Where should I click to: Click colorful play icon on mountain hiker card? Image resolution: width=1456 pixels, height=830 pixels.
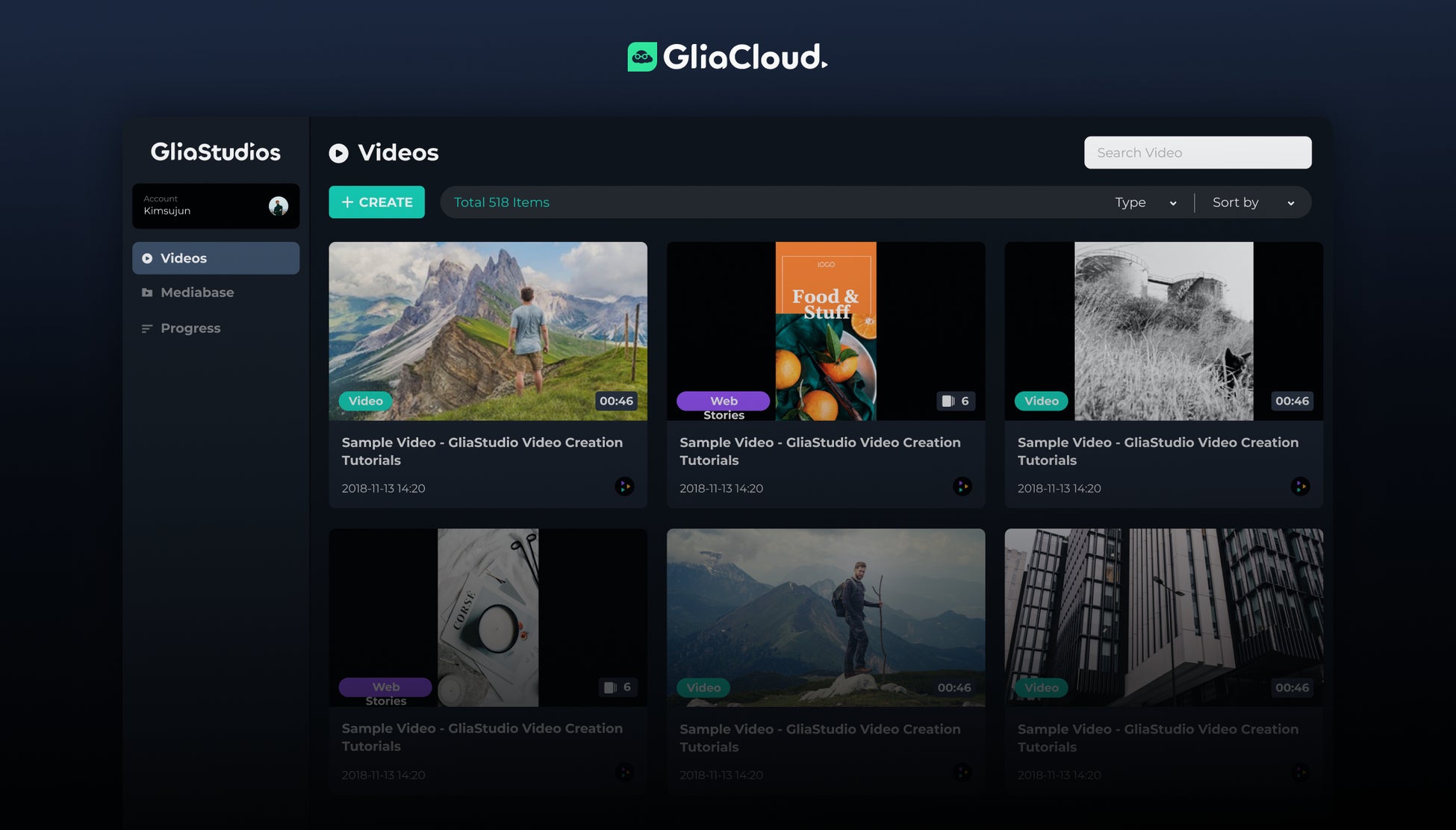point(624,487)
